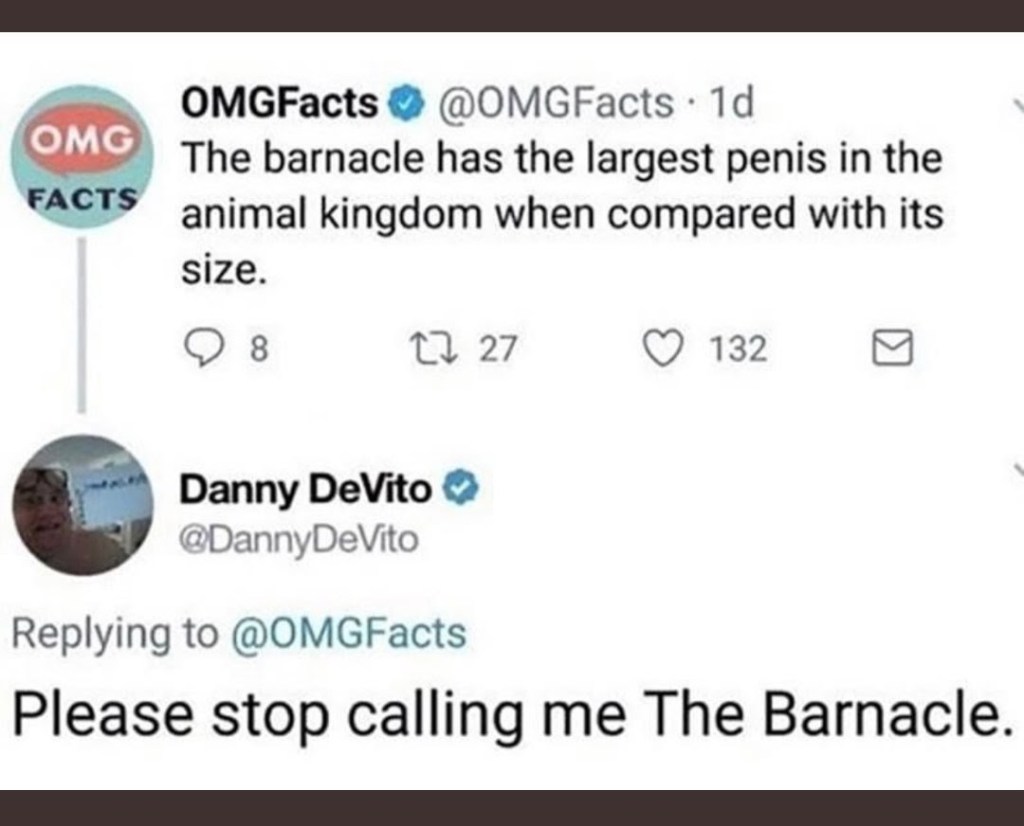This screenshot has width=1024, height=826.
Task: Open the OMG Facts round profile avatar
Action: pyautogui.click(x=82, y=157)
